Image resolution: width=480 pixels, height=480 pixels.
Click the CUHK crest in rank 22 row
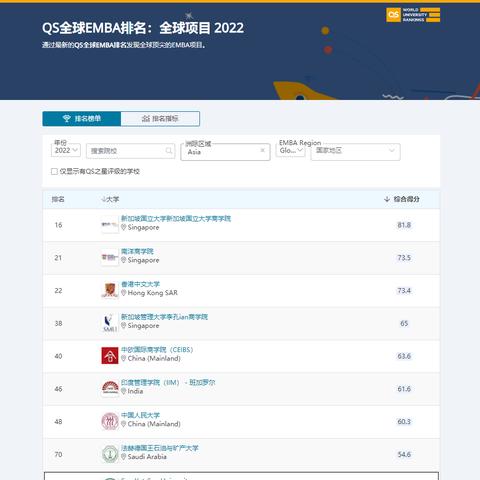click(110, 290)
